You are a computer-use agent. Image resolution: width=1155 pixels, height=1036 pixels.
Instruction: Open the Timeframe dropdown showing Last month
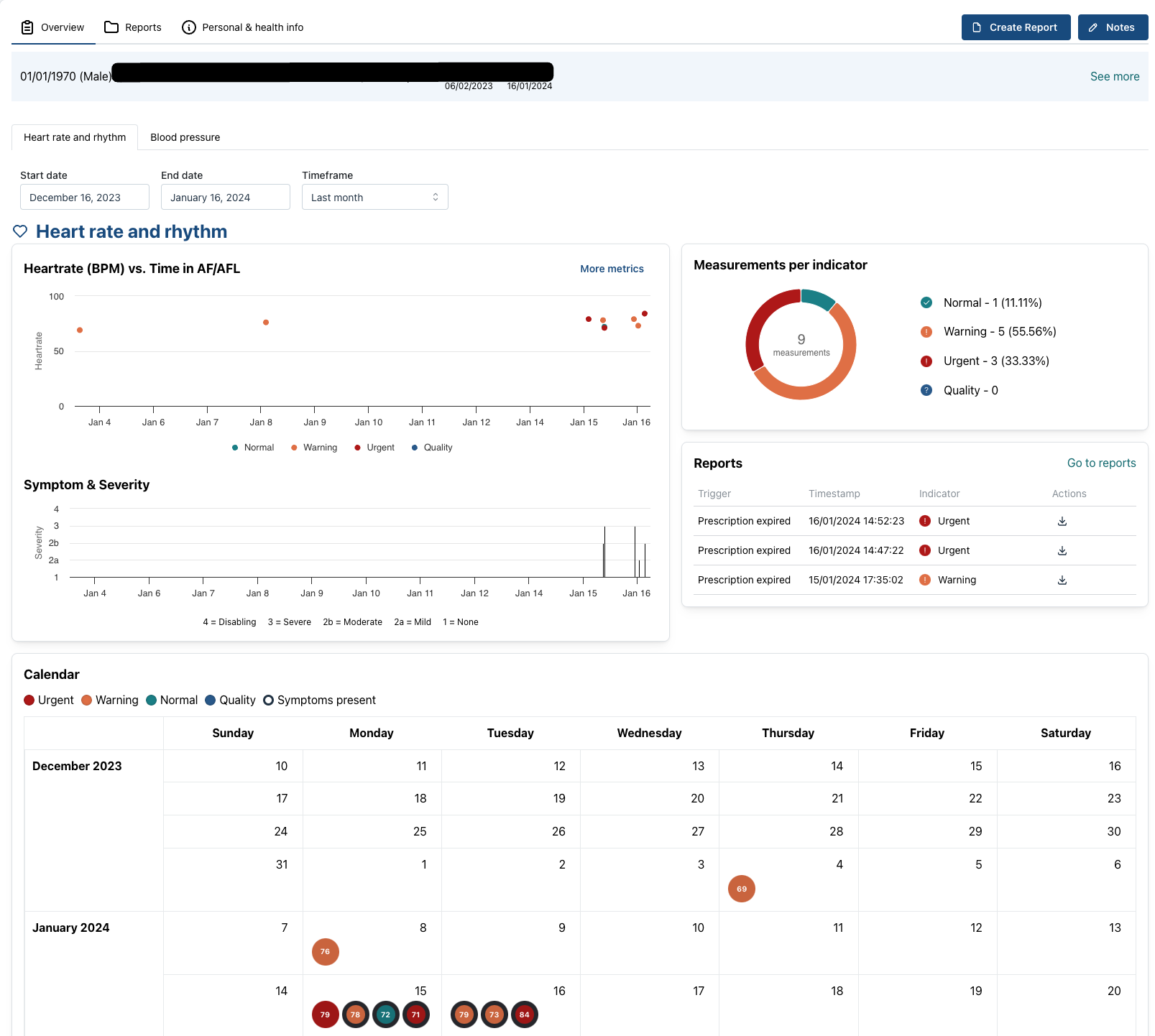[374, 198]
